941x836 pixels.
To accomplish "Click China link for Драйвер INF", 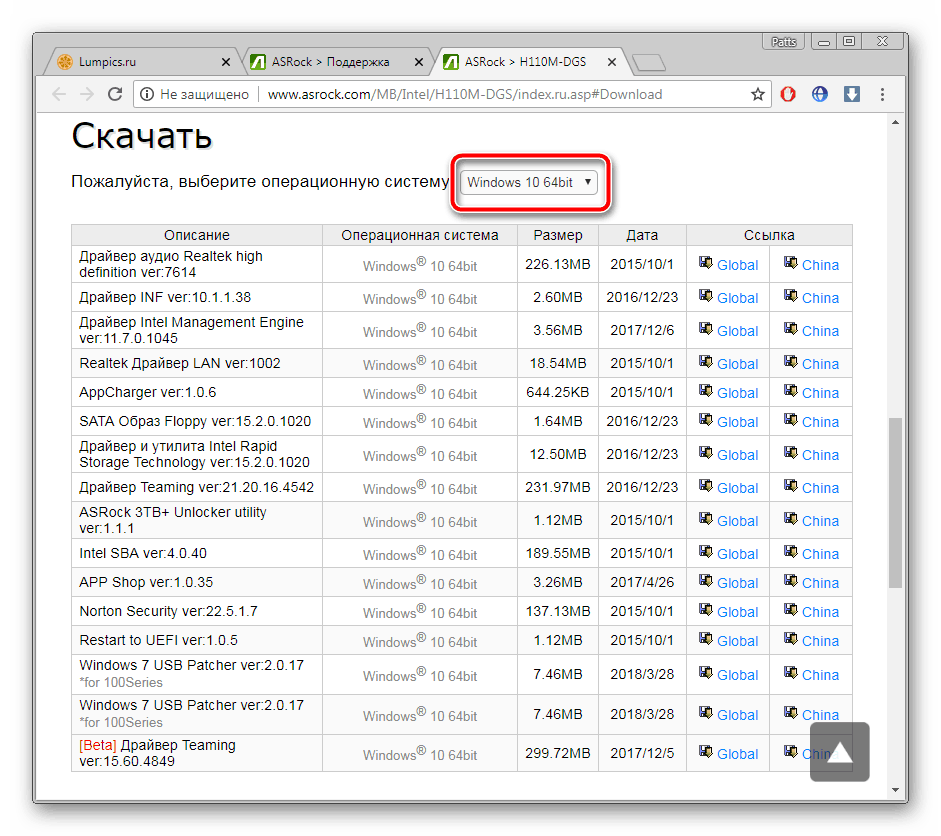I will [x=820, y=298].
